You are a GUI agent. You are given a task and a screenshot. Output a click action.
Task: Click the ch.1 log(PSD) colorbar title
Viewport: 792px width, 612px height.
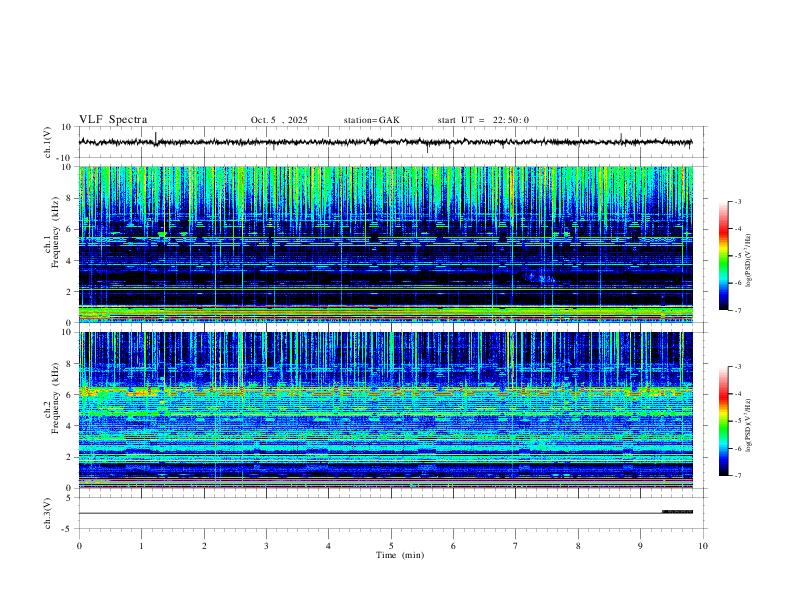point(749,260)
